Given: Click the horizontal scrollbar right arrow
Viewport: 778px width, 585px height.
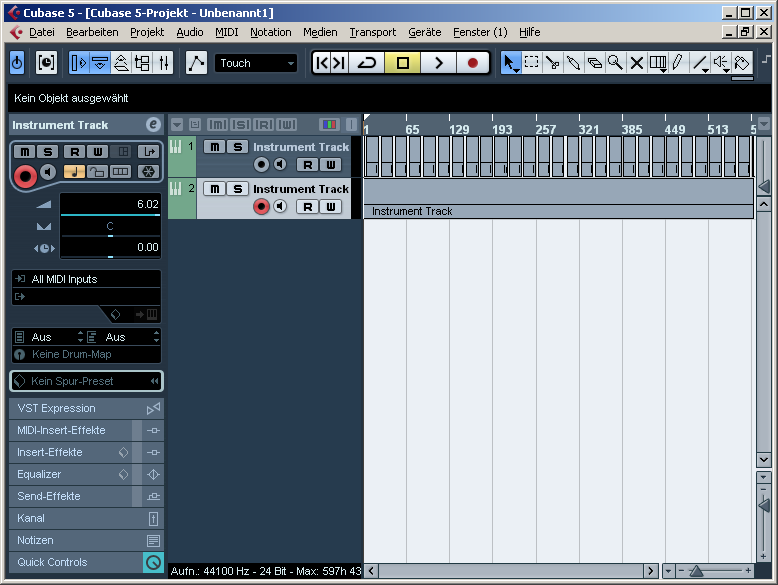Looking at the screenshot, I should pos(650,571).
